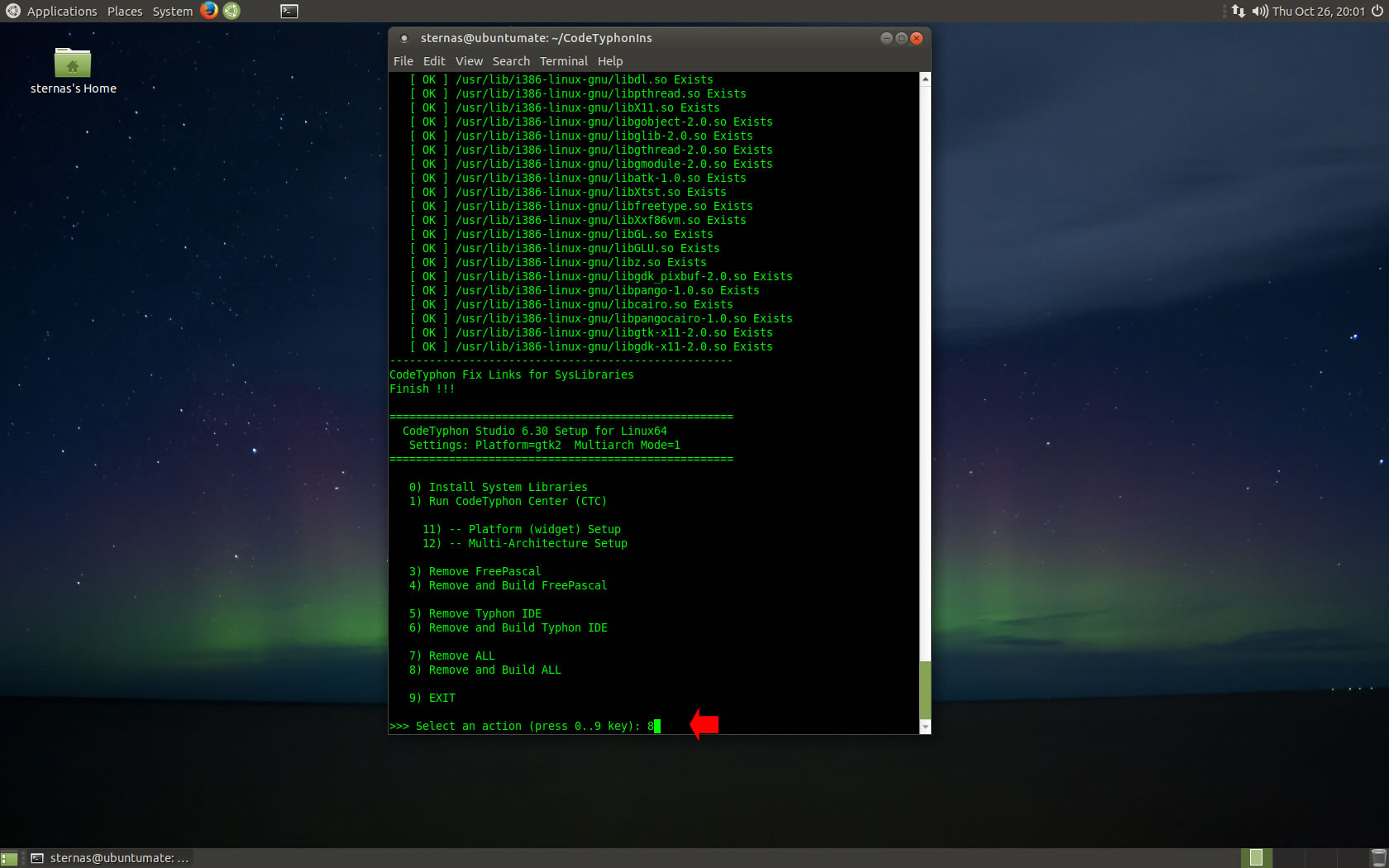Screen dimensions: 1389x868
Task: Open the terminal View menu
Action: [x=469, y=61]
